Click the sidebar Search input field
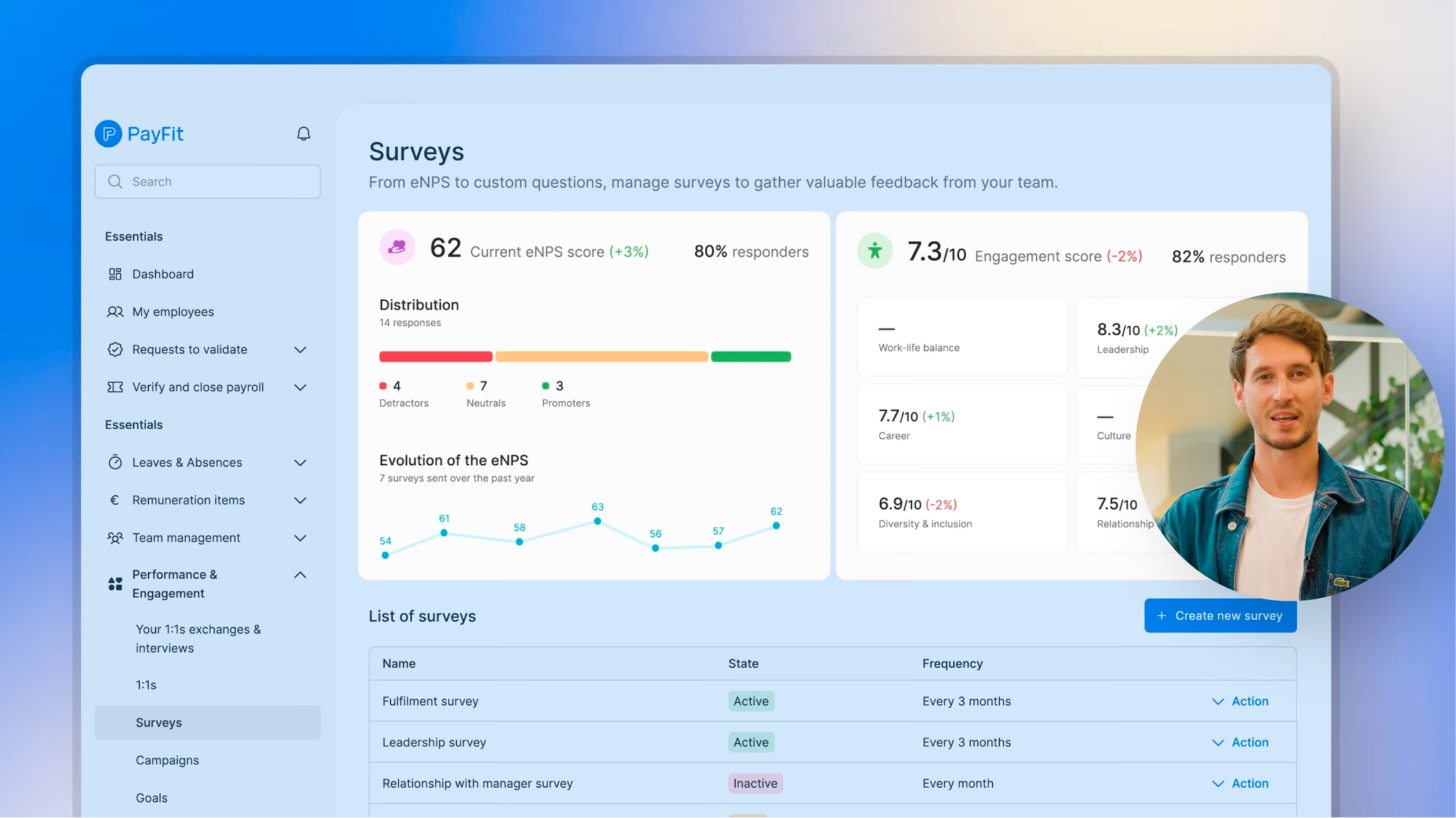This screenshot has width=1456, height=818. point(208,181)
